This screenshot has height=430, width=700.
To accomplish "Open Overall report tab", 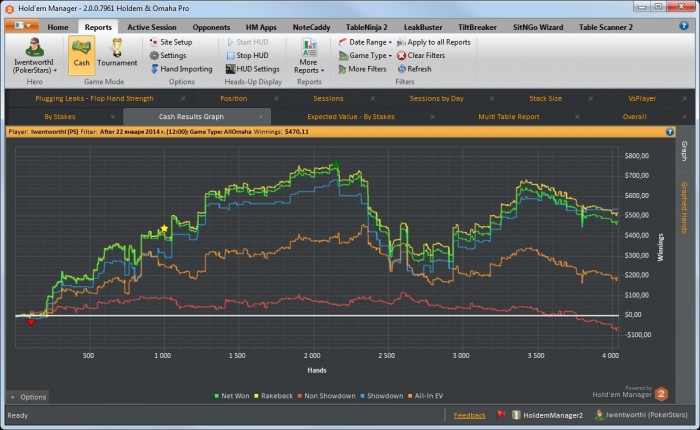I will (x=634, y=117).
